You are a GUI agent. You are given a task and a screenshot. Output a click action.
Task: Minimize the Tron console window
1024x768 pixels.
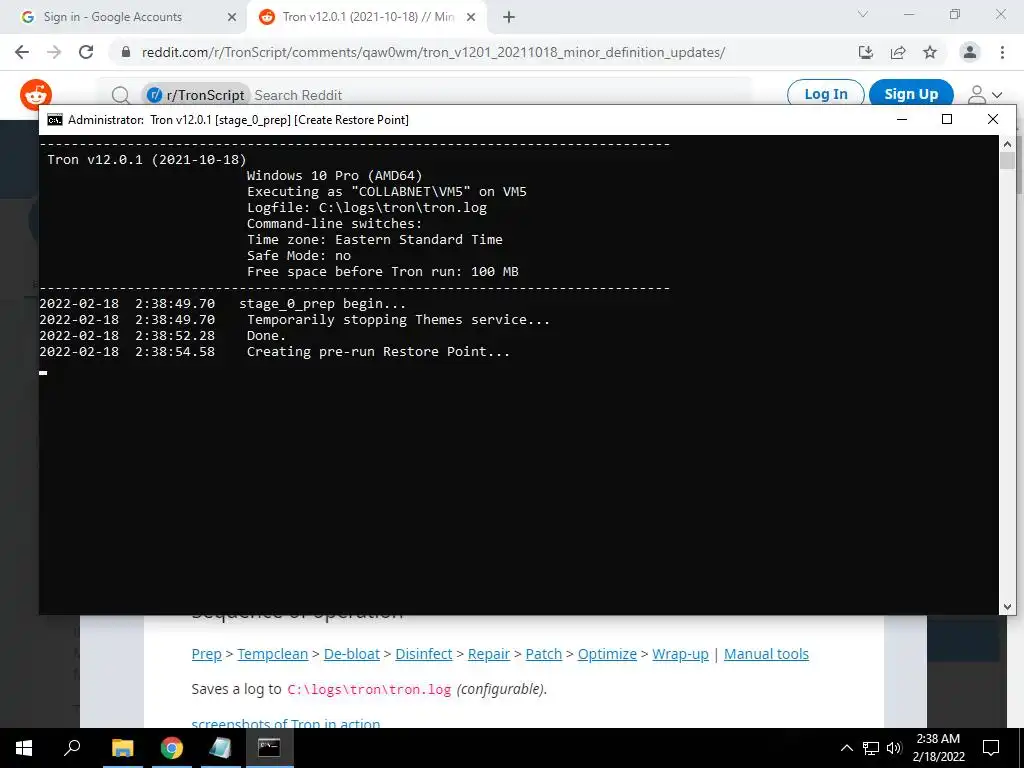(902, 119)
